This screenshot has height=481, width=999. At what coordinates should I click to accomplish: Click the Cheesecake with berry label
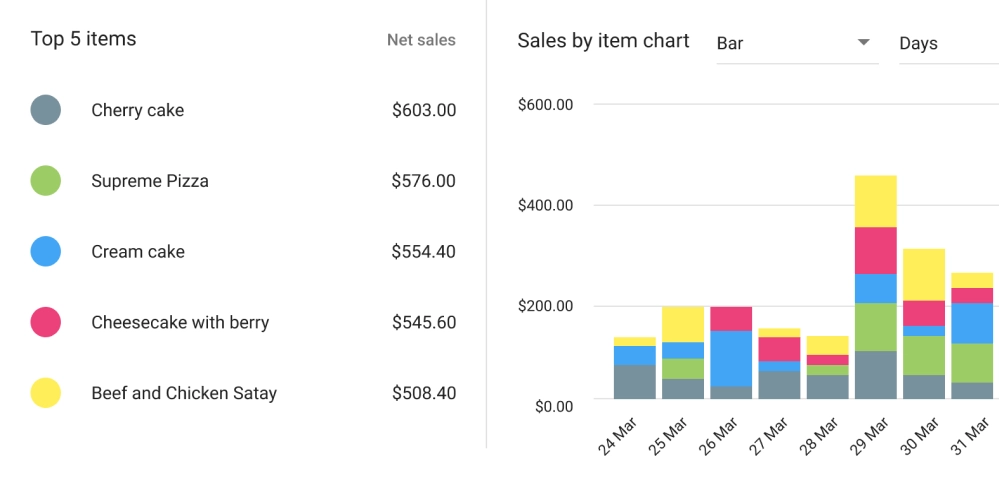pos(180,322)
